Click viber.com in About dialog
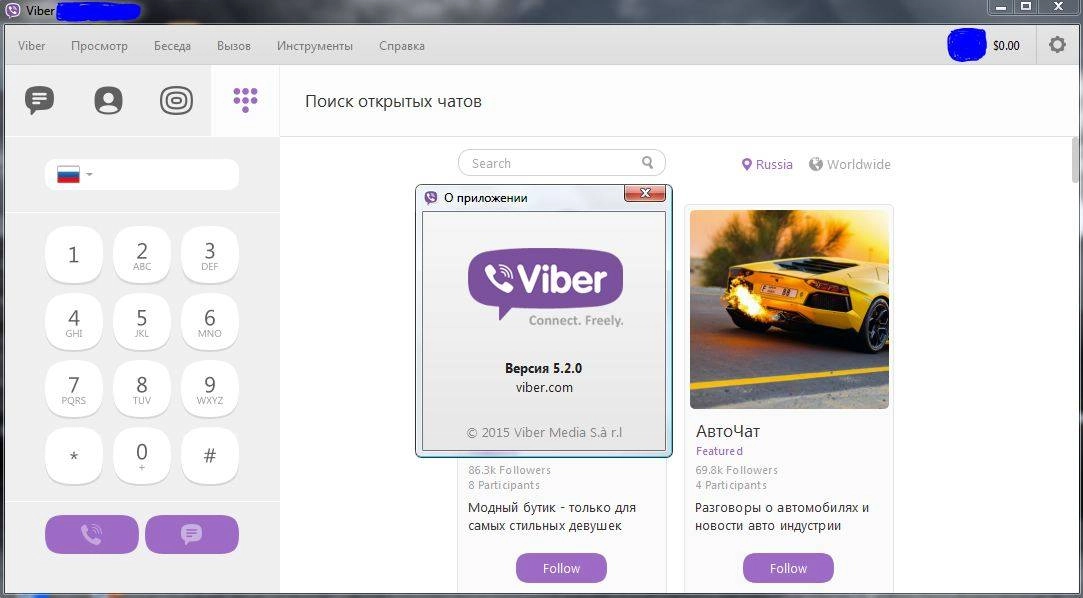This screenshot has height=598, width=1083. (544, 387)
